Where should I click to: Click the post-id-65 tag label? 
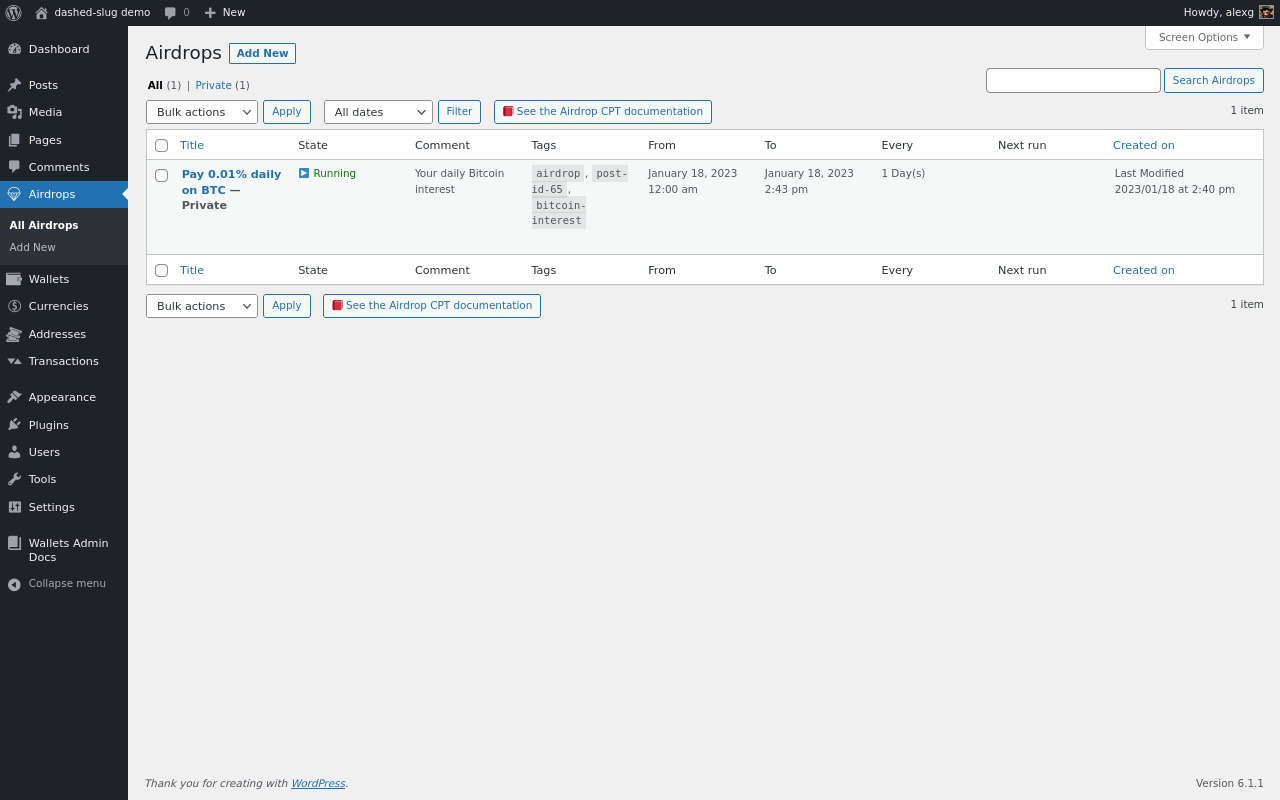[x=580, y=181]
